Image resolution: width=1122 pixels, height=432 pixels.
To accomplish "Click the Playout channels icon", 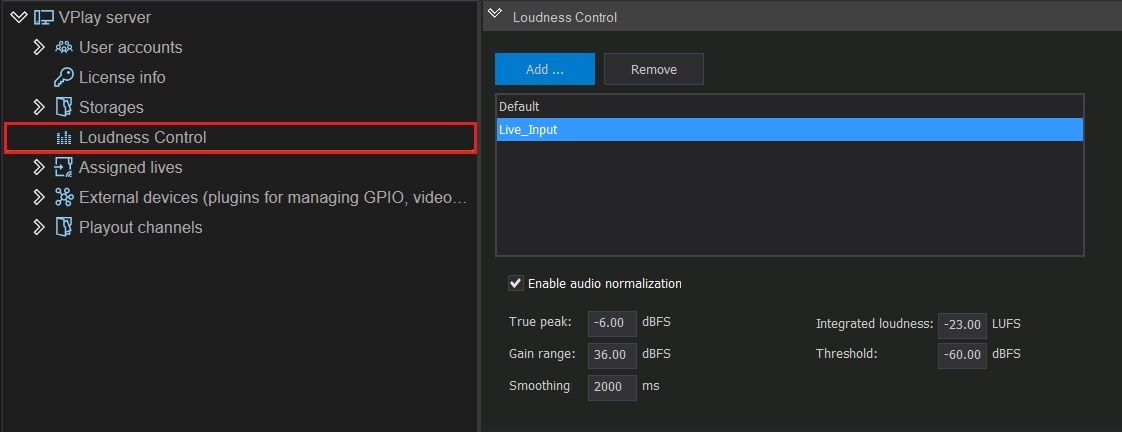I will 64,227.
